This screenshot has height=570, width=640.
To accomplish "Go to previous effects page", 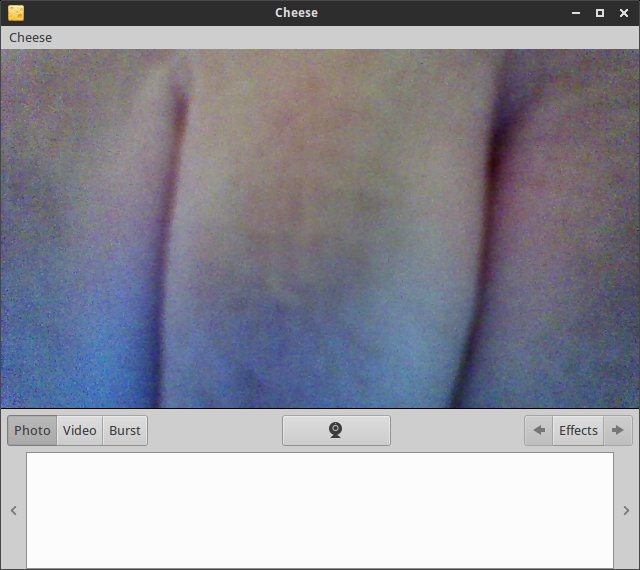I will (x=539, y=430).
